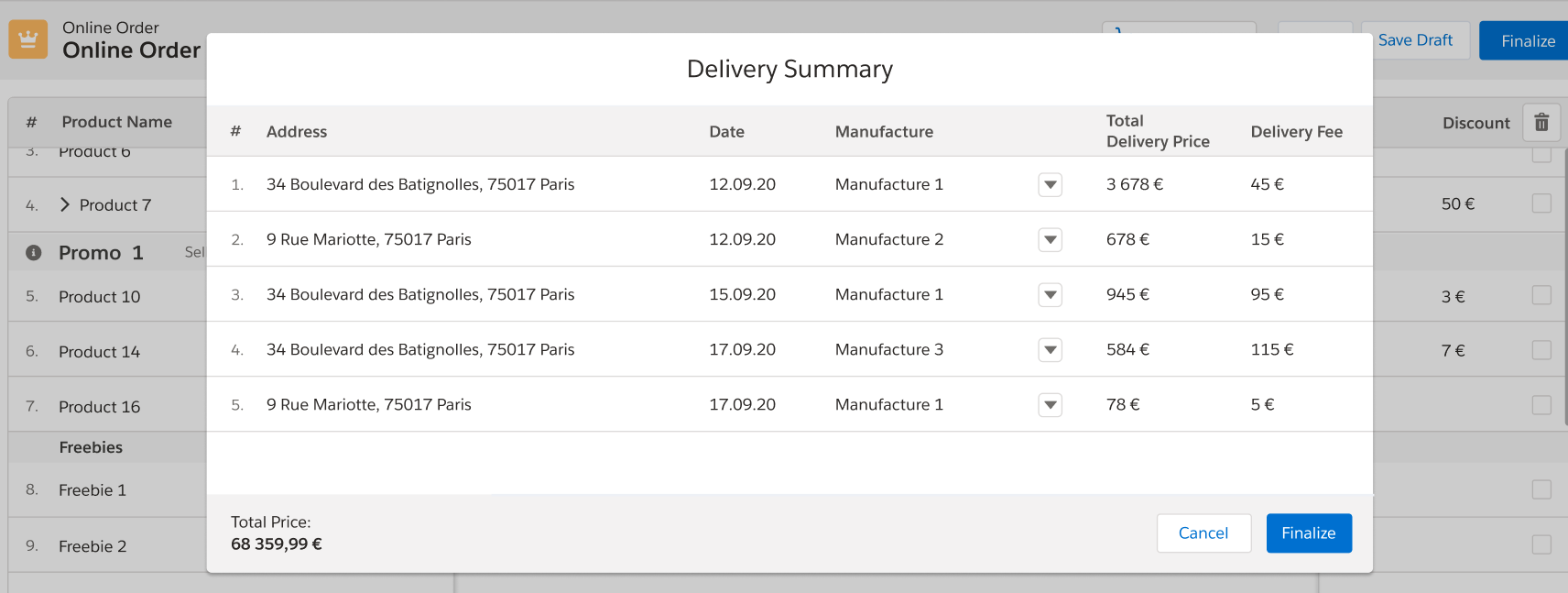Open the Manufacture 3 dropdown on delivery row 4
The width and height of the screenshot is (1568, 593).
(x=1050, y=349)
